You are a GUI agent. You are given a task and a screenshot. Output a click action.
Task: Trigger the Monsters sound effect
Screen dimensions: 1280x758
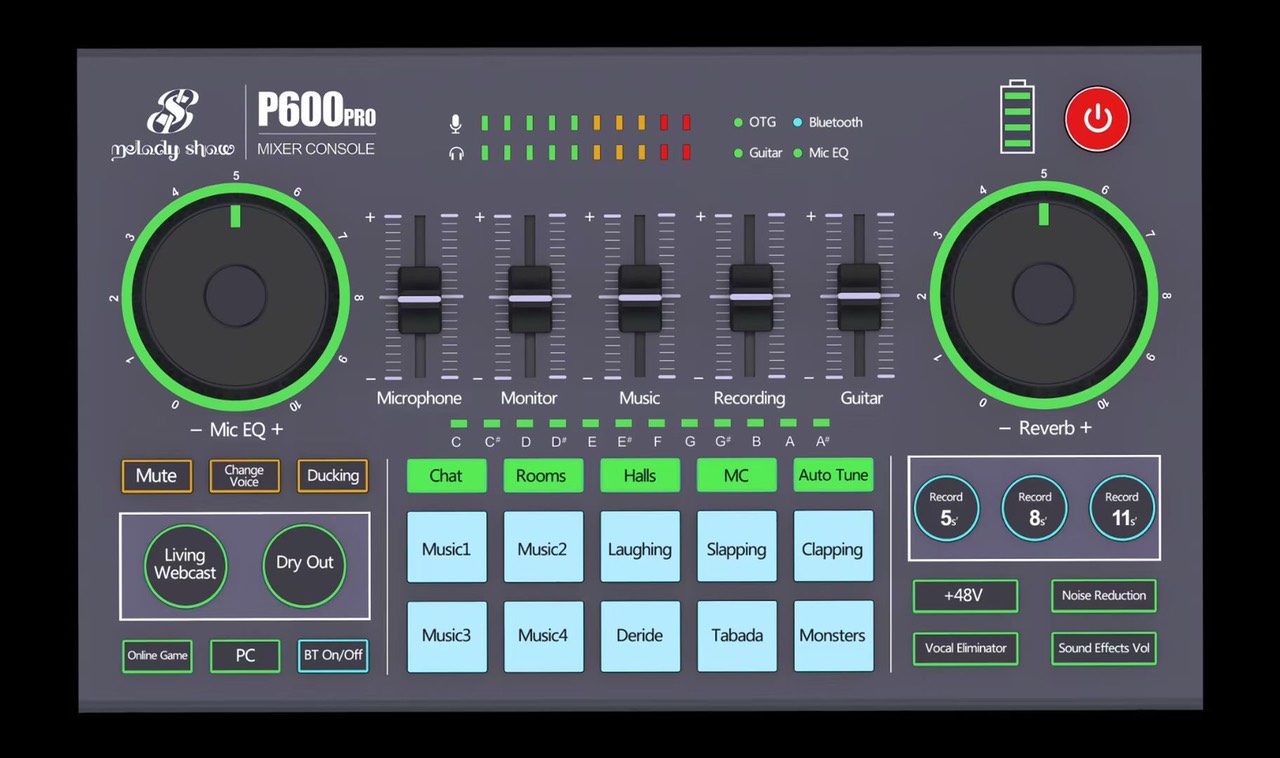click(833, 636)
